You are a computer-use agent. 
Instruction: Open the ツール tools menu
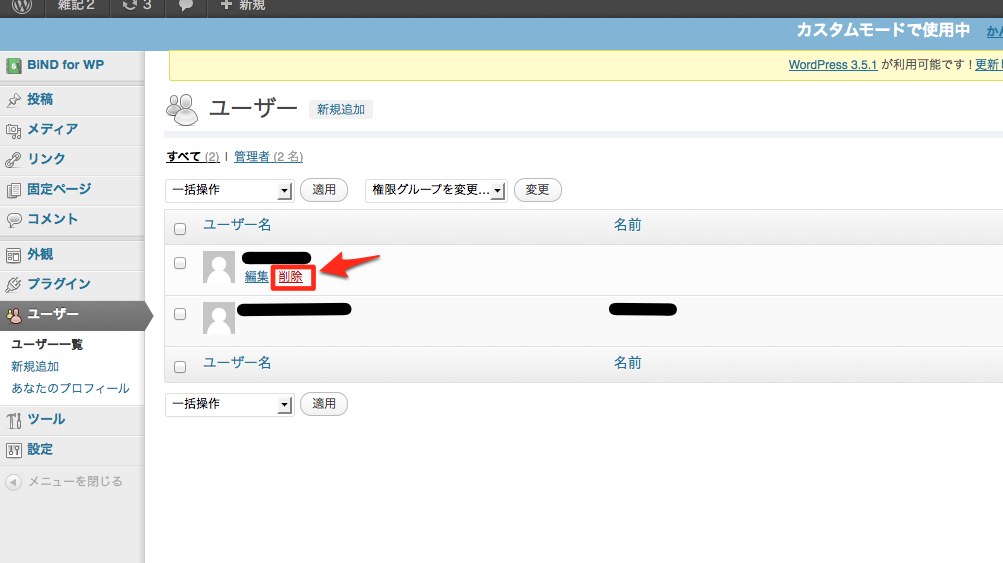[46, 419]
